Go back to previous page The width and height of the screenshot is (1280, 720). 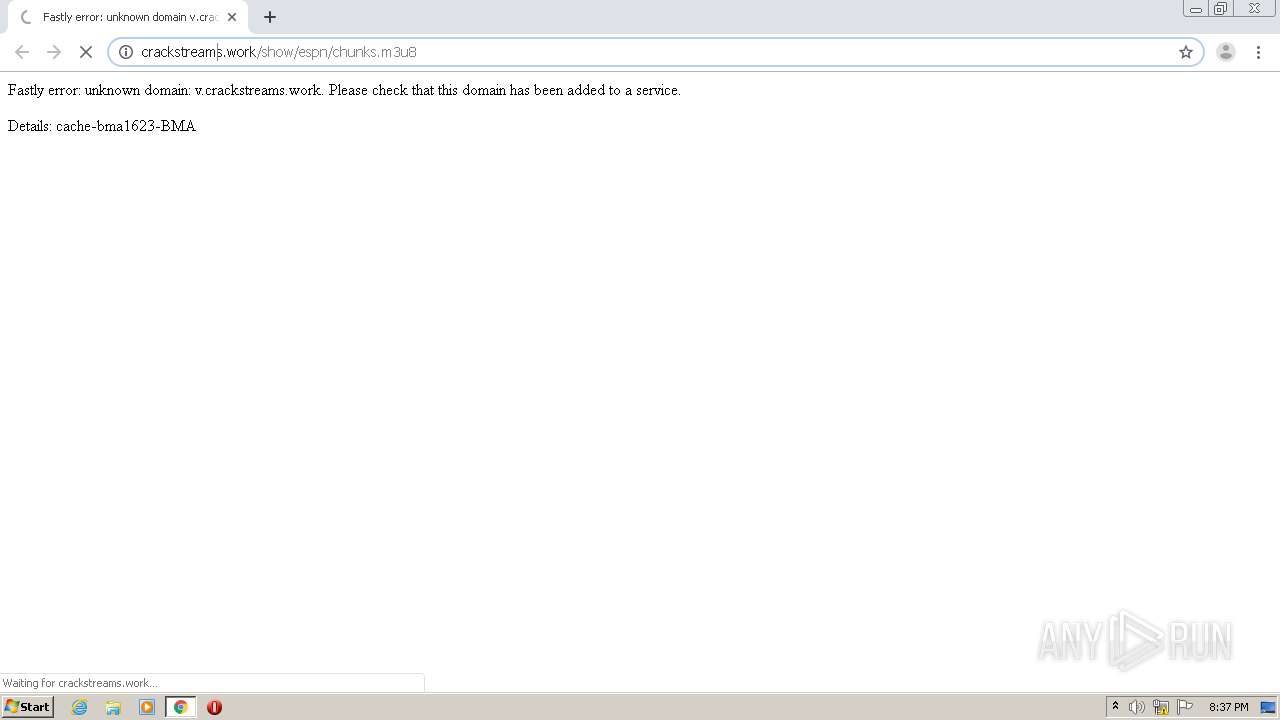pos(22,52)
